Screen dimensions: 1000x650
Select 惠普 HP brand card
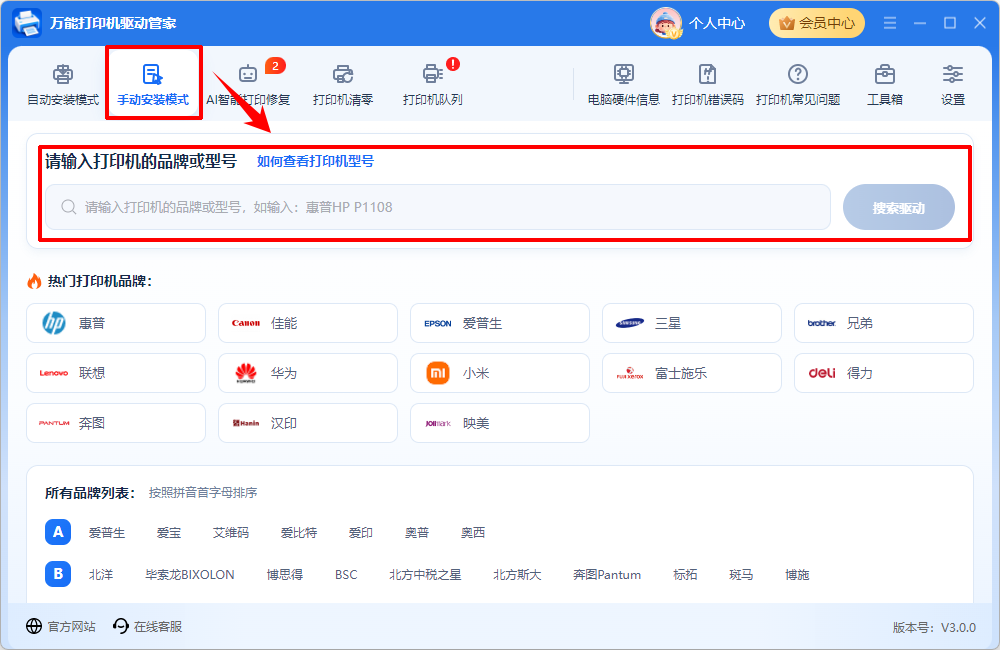(x=116, y=323)
